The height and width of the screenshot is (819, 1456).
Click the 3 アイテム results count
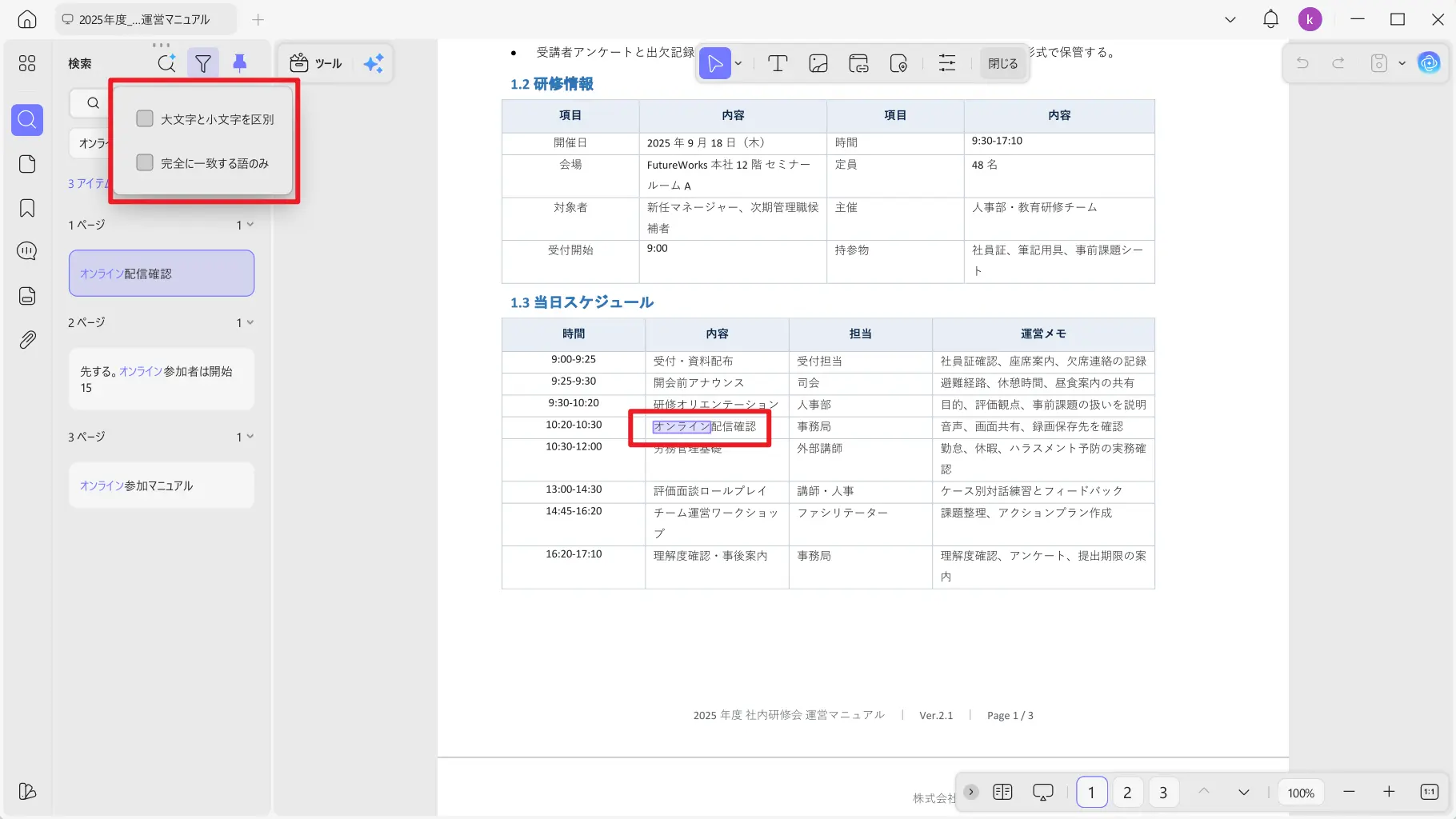point(89,183)
